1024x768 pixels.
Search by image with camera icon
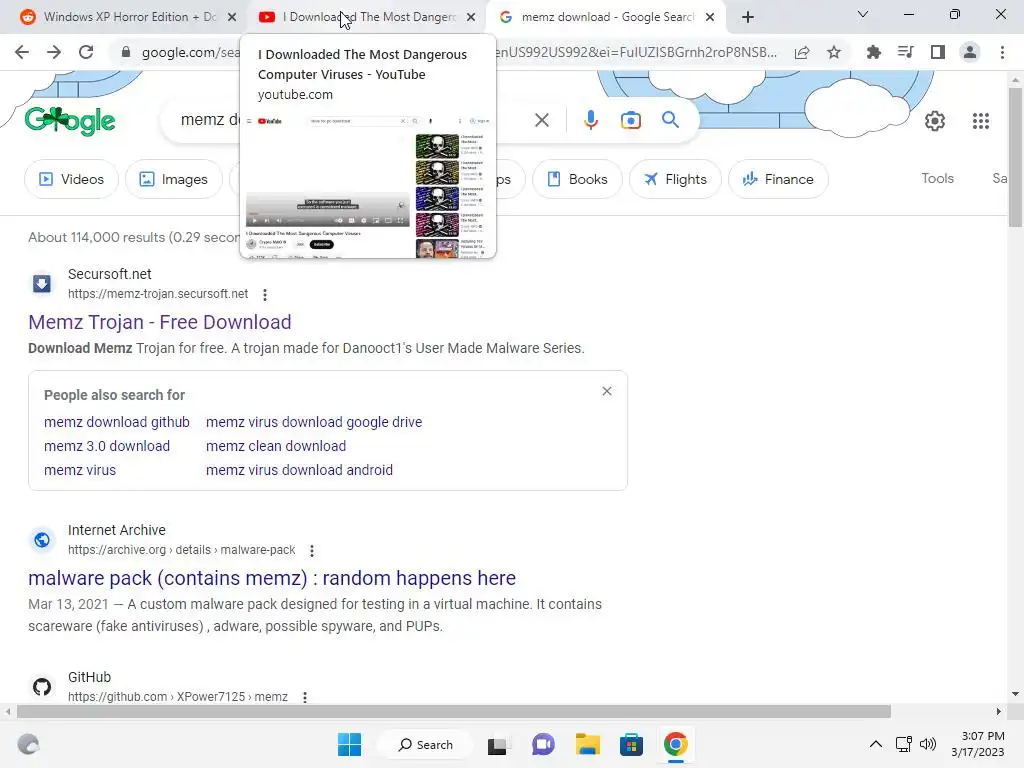click(x=630, y=120)
